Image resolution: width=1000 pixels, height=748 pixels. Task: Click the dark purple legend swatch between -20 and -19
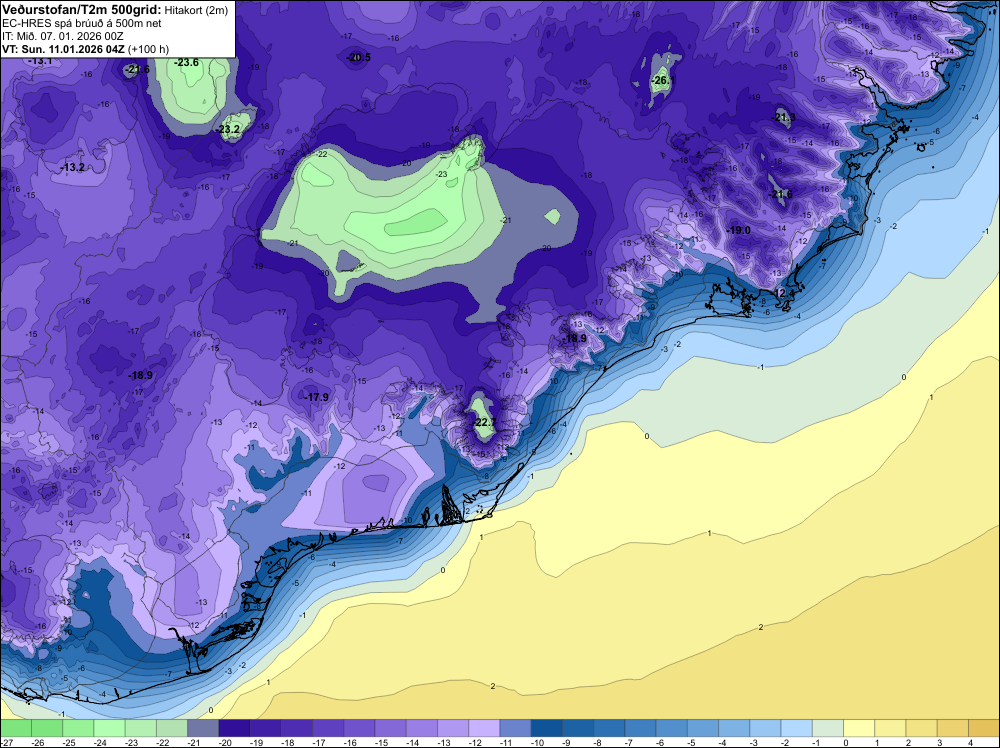coord(234,728)
